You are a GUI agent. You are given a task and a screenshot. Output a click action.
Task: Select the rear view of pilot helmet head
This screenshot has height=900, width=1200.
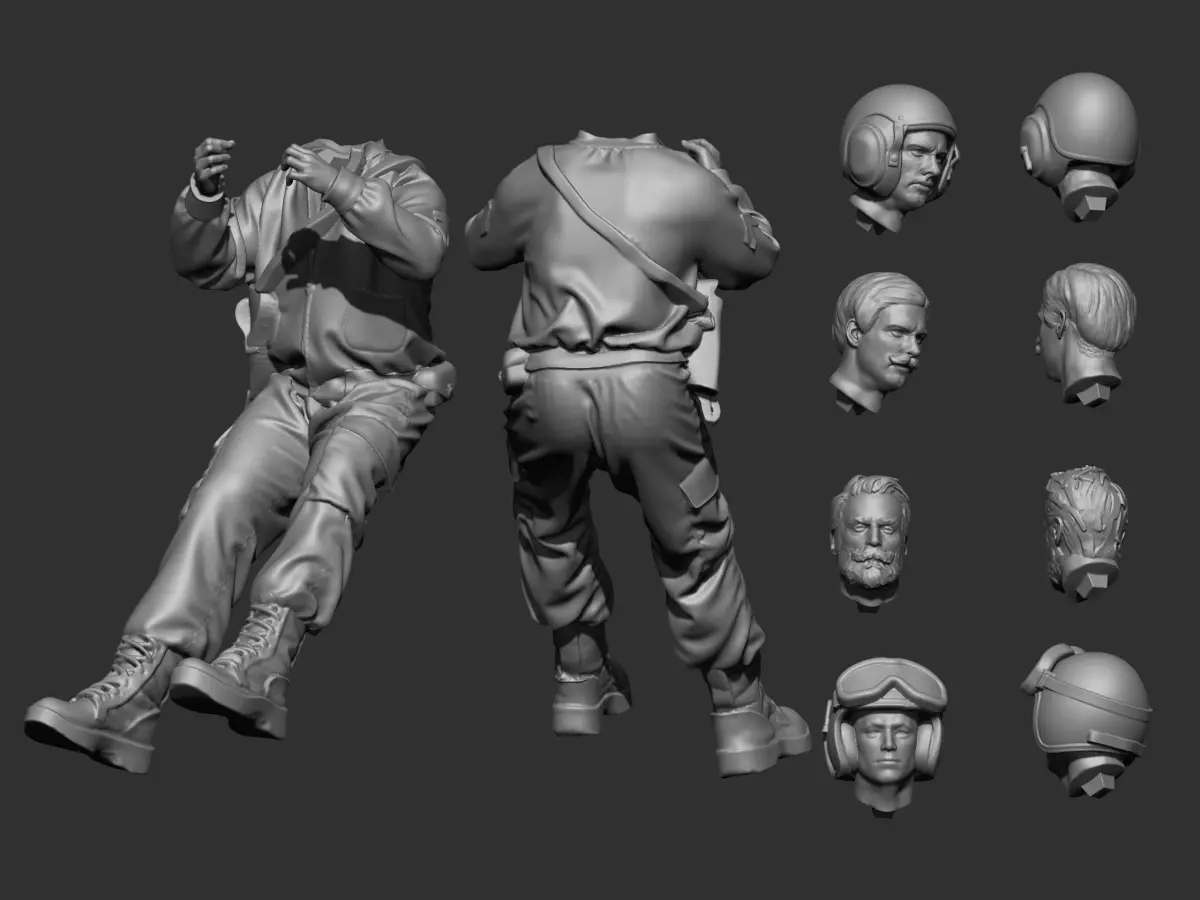click(x=1080, y=145)
